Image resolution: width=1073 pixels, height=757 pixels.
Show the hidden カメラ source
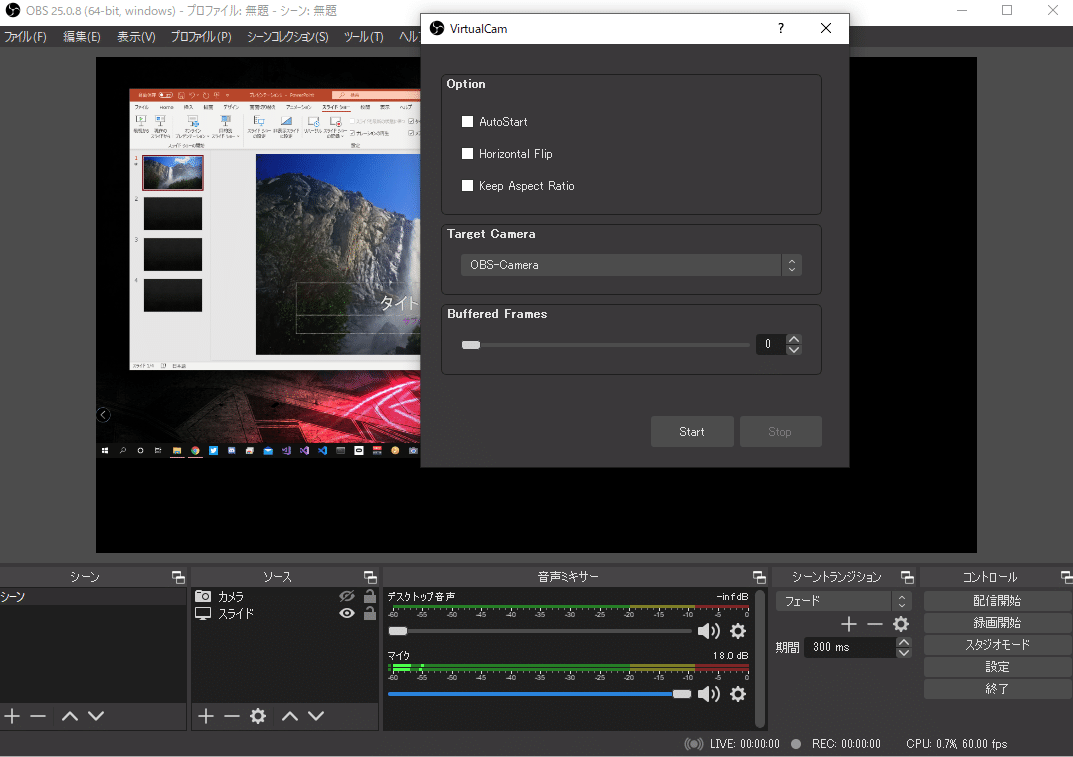(347, 596)
